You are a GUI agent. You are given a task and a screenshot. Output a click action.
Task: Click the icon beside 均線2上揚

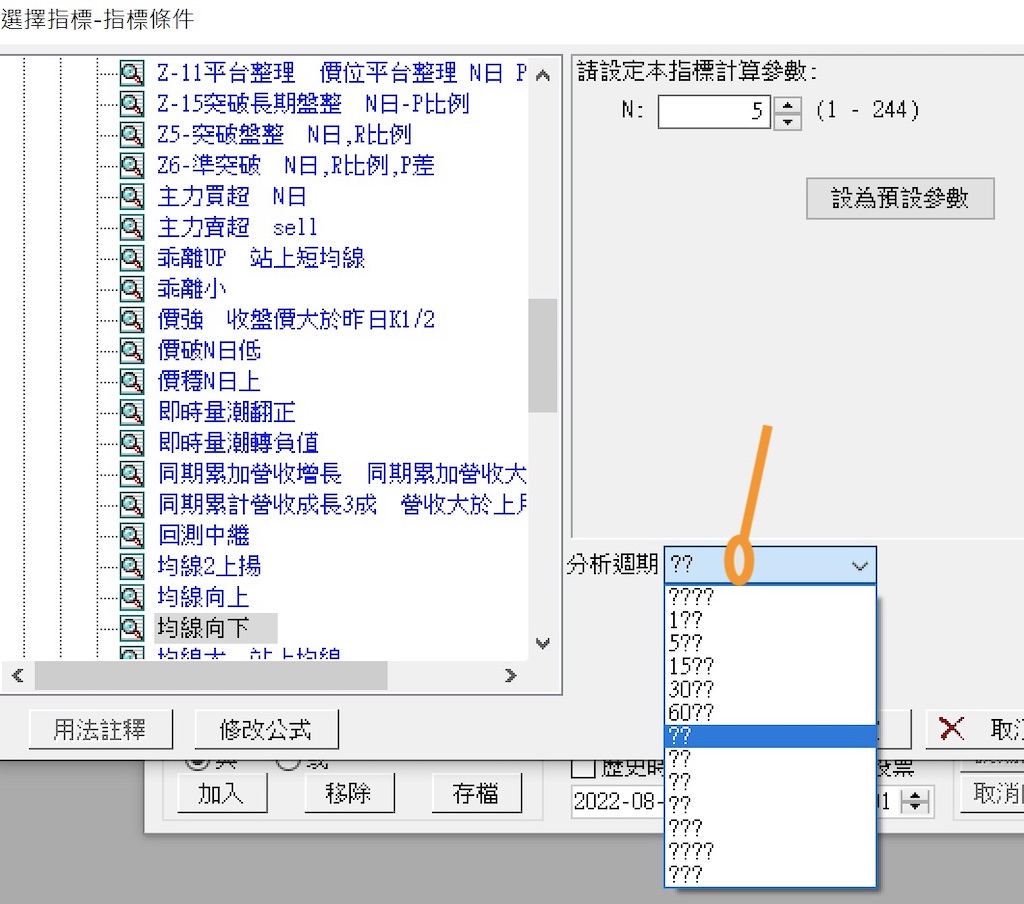tap(131, 566)
